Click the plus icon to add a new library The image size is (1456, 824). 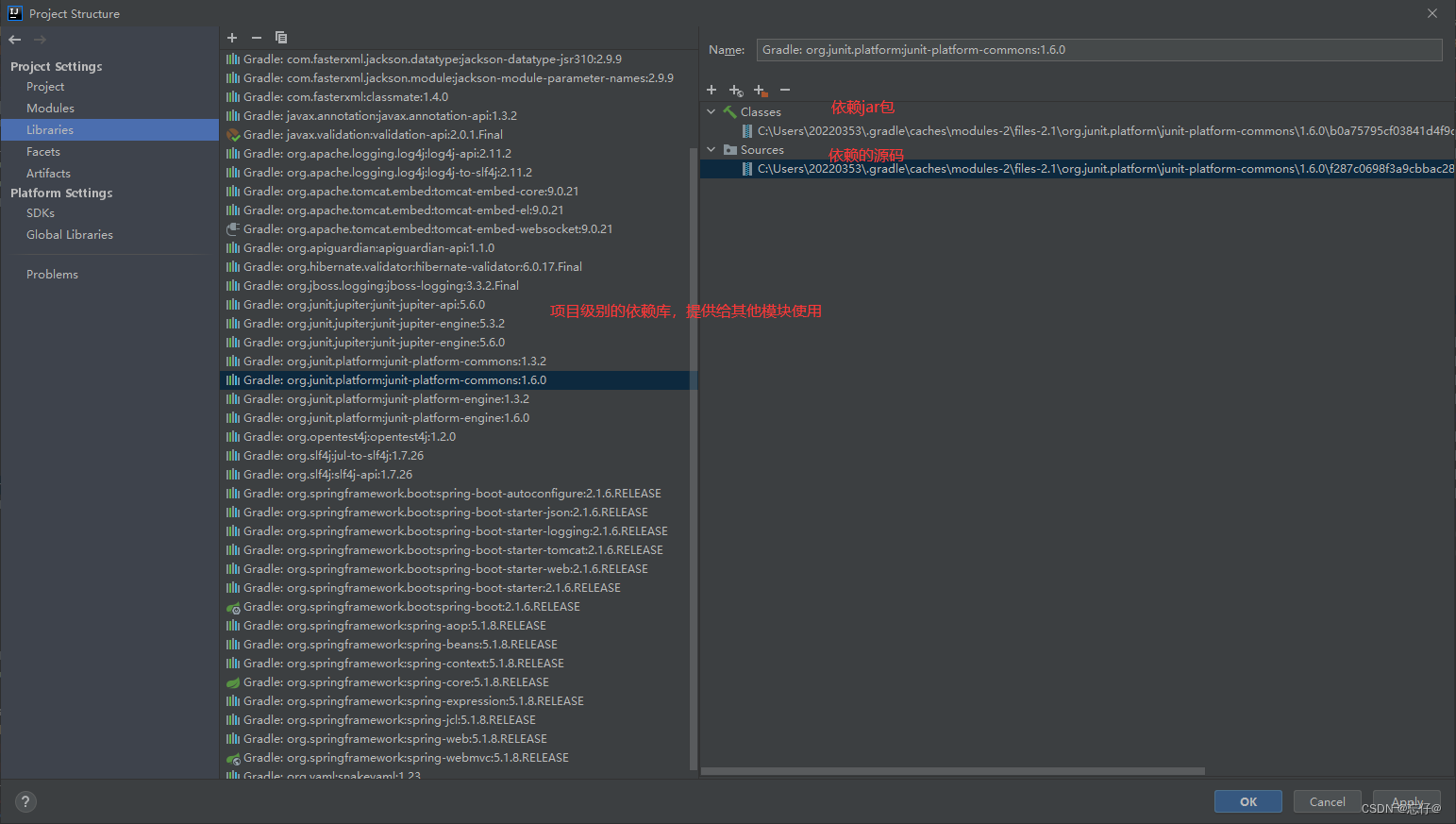[x=232, y=37]
